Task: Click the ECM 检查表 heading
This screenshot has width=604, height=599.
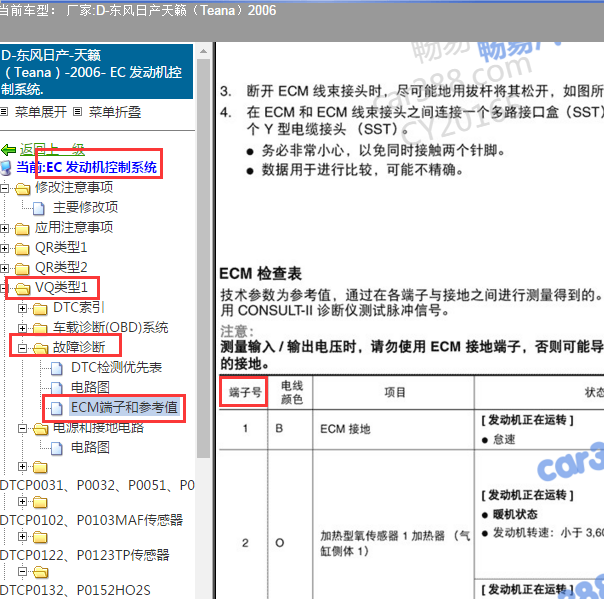Action: [260, 274]
